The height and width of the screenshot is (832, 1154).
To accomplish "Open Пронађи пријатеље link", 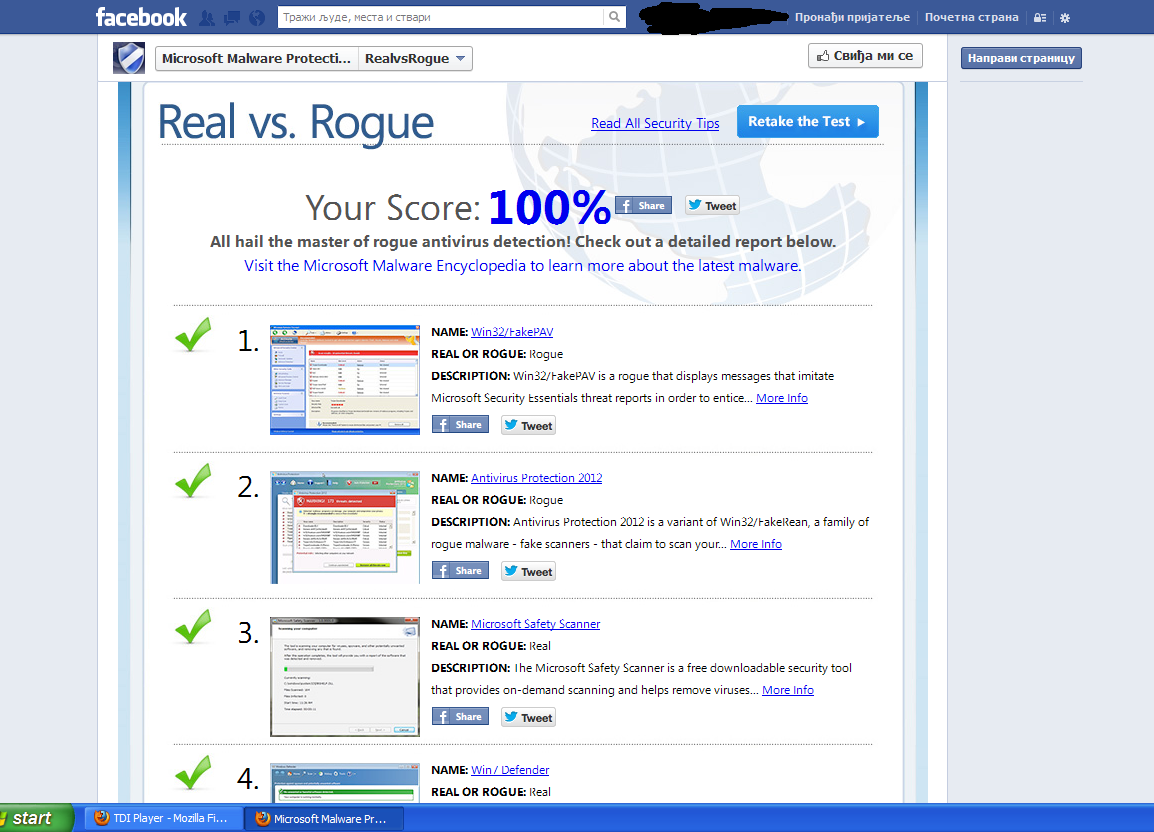I will tap(852, 17).
